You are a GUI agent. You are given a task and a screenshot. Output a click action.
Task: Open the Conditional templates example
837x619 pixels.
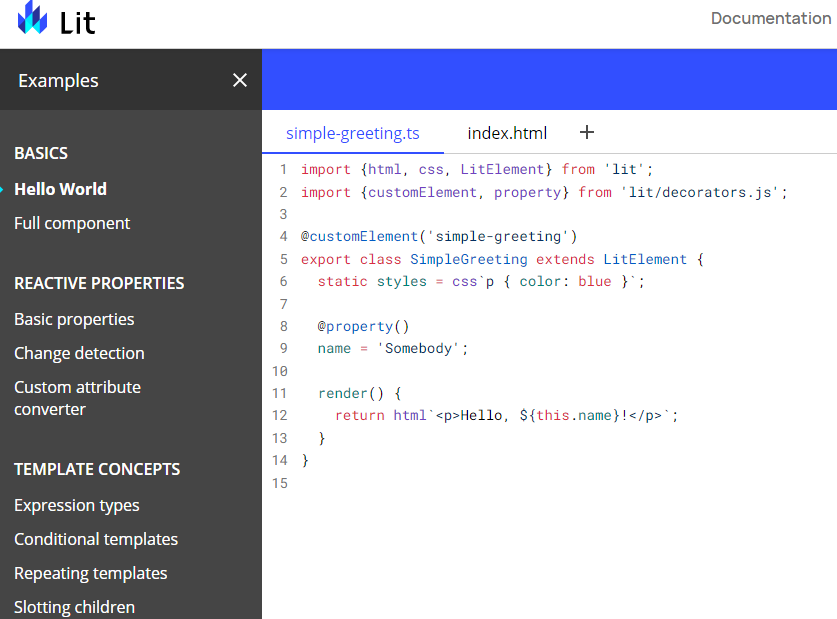pos(96,539)
